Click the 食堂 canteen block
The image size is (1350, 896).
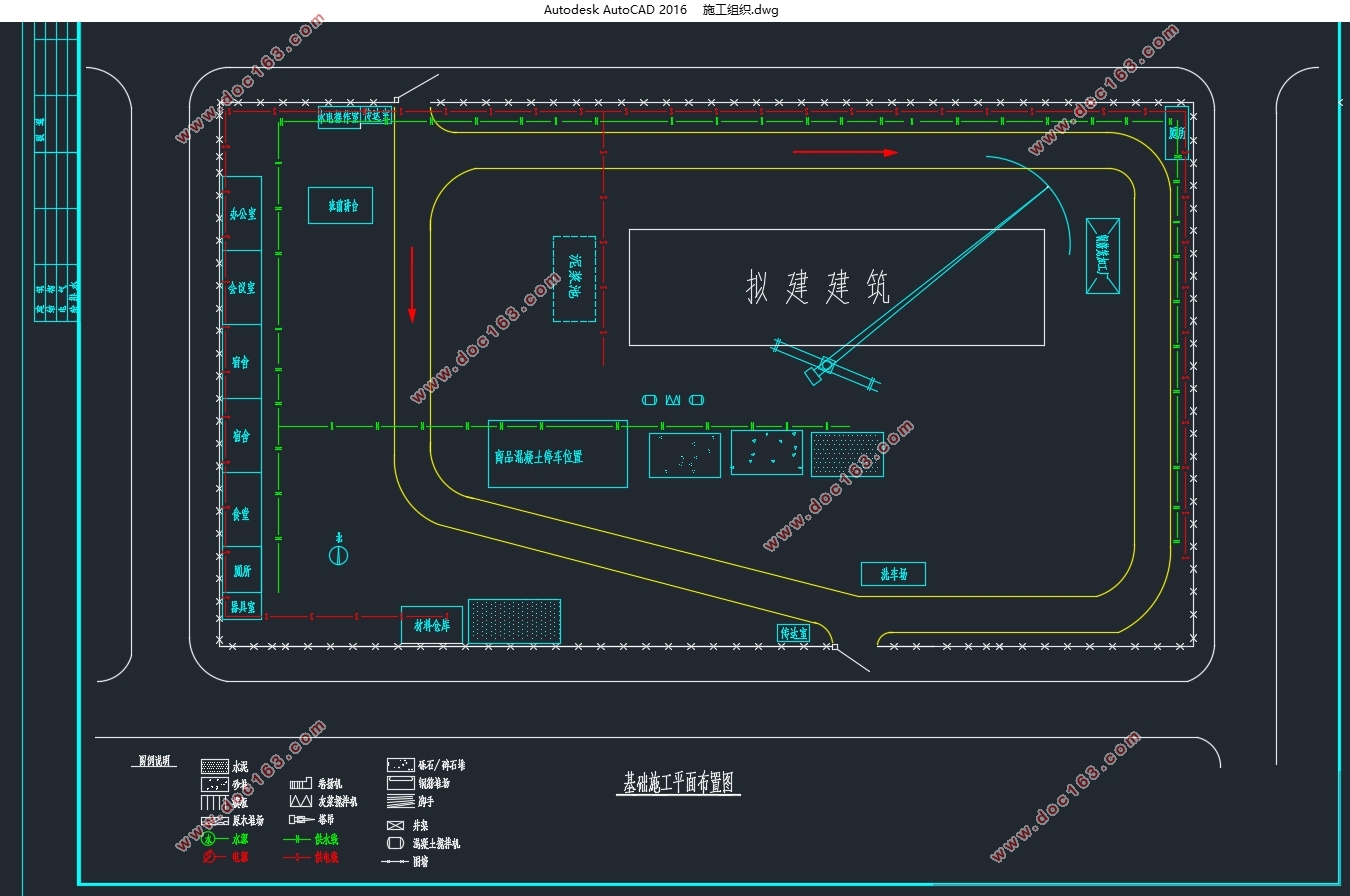[x=243, y=510]
